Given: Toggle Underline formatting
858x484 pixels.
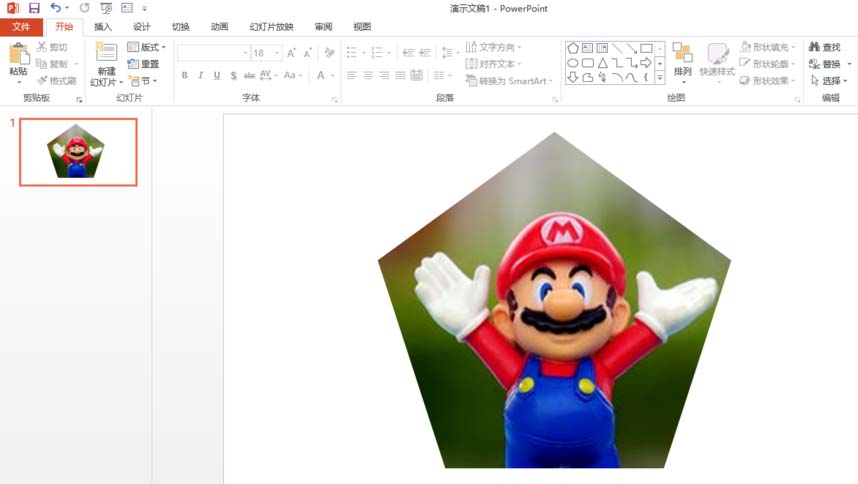Looking at the screenshot, I should (217, 75).
